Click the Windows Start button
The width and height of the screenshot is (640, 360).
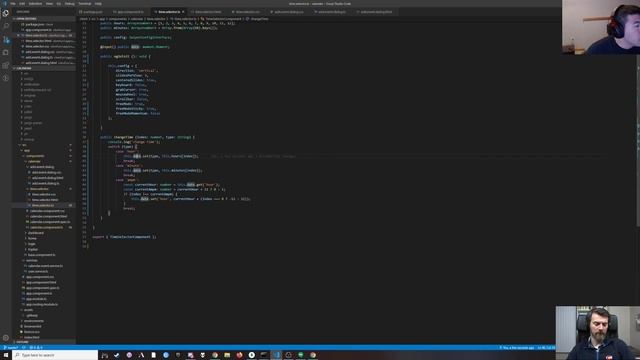6,355
